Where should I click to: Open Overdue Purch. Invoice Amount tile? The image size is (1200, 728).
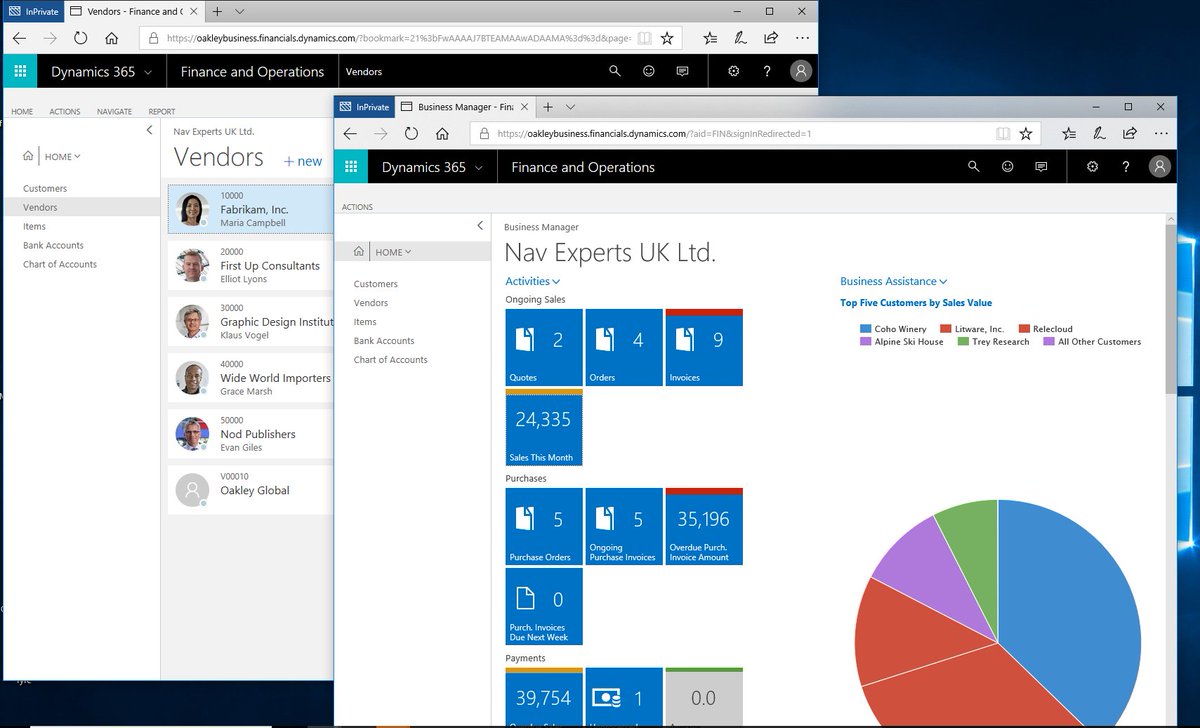pos(704,527)
